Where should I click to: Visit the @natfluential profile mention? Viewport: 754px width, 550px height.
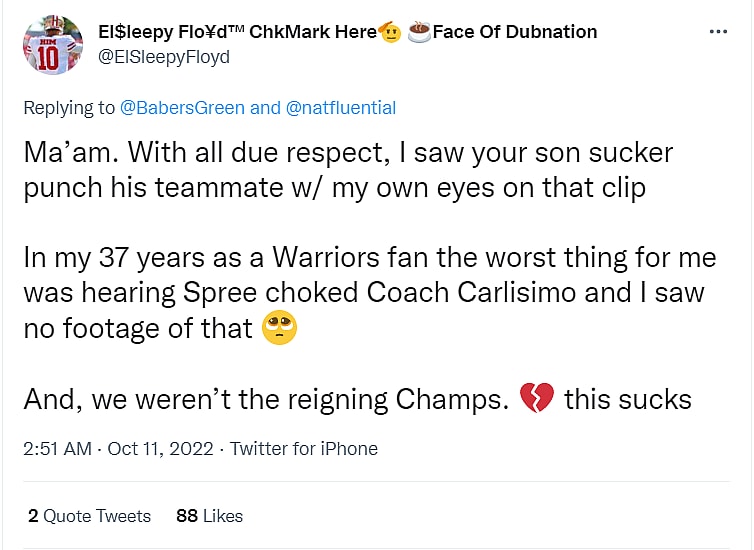click(x=341, y=107)
